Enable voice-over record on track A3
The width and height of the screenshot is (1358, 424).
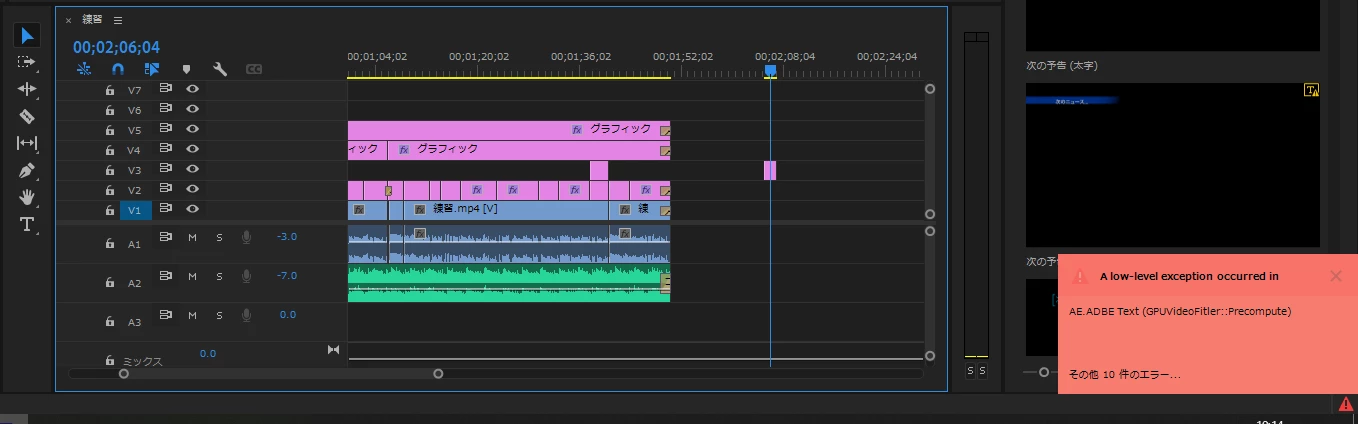(246, 315)
